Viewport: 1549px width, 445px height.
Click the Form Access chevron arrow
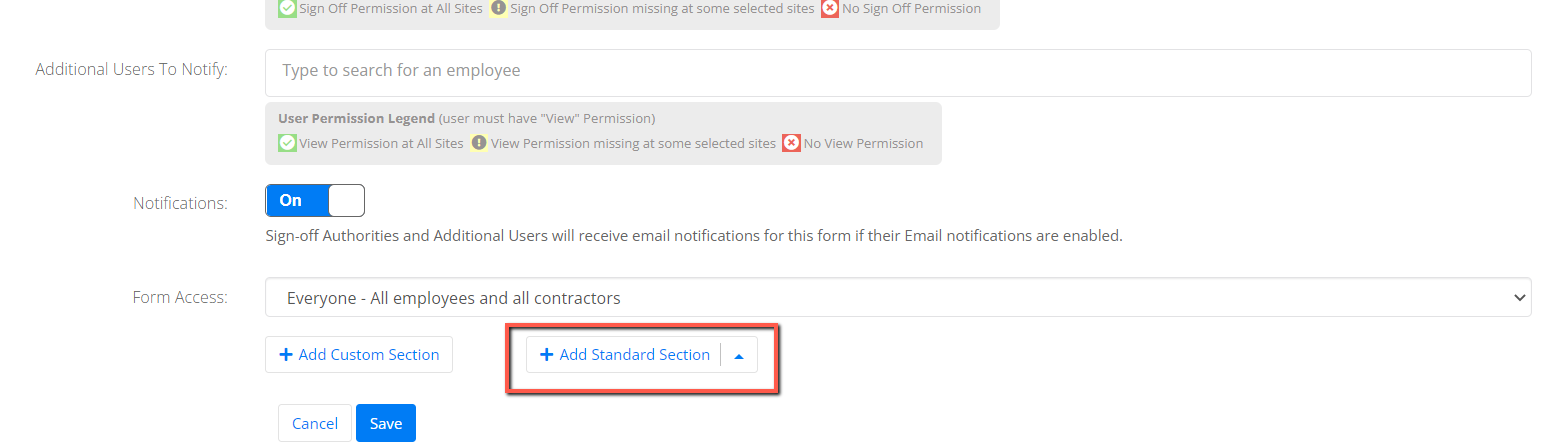coord(1520,297)
